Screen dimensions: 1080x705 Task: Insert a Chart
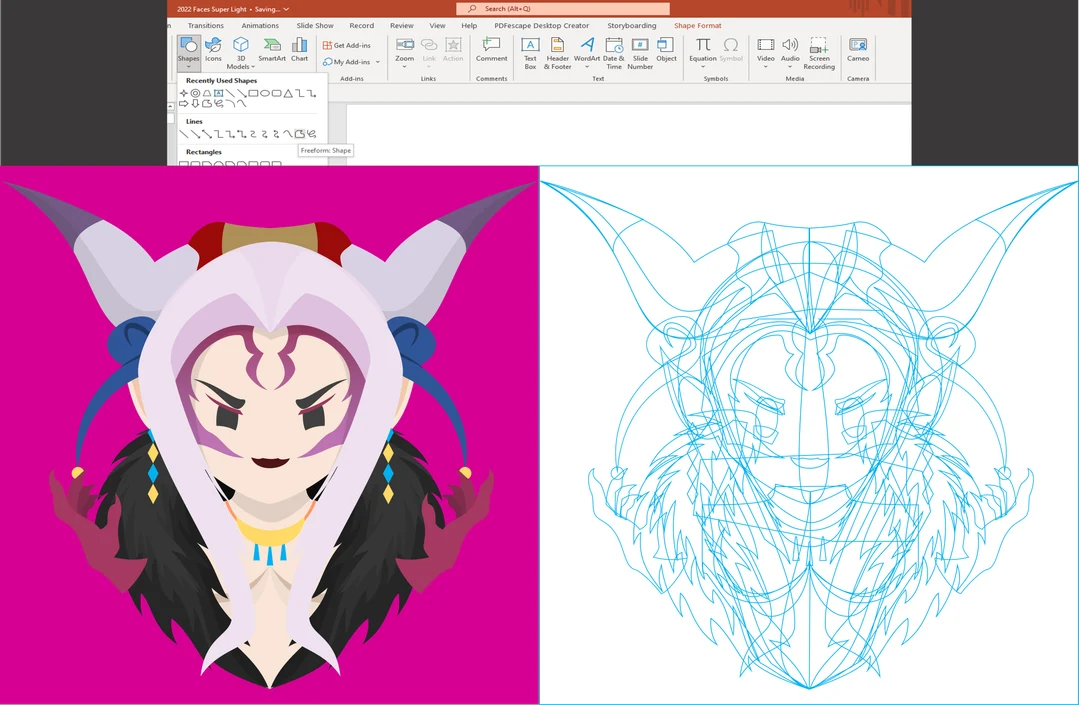click(299, 47)
